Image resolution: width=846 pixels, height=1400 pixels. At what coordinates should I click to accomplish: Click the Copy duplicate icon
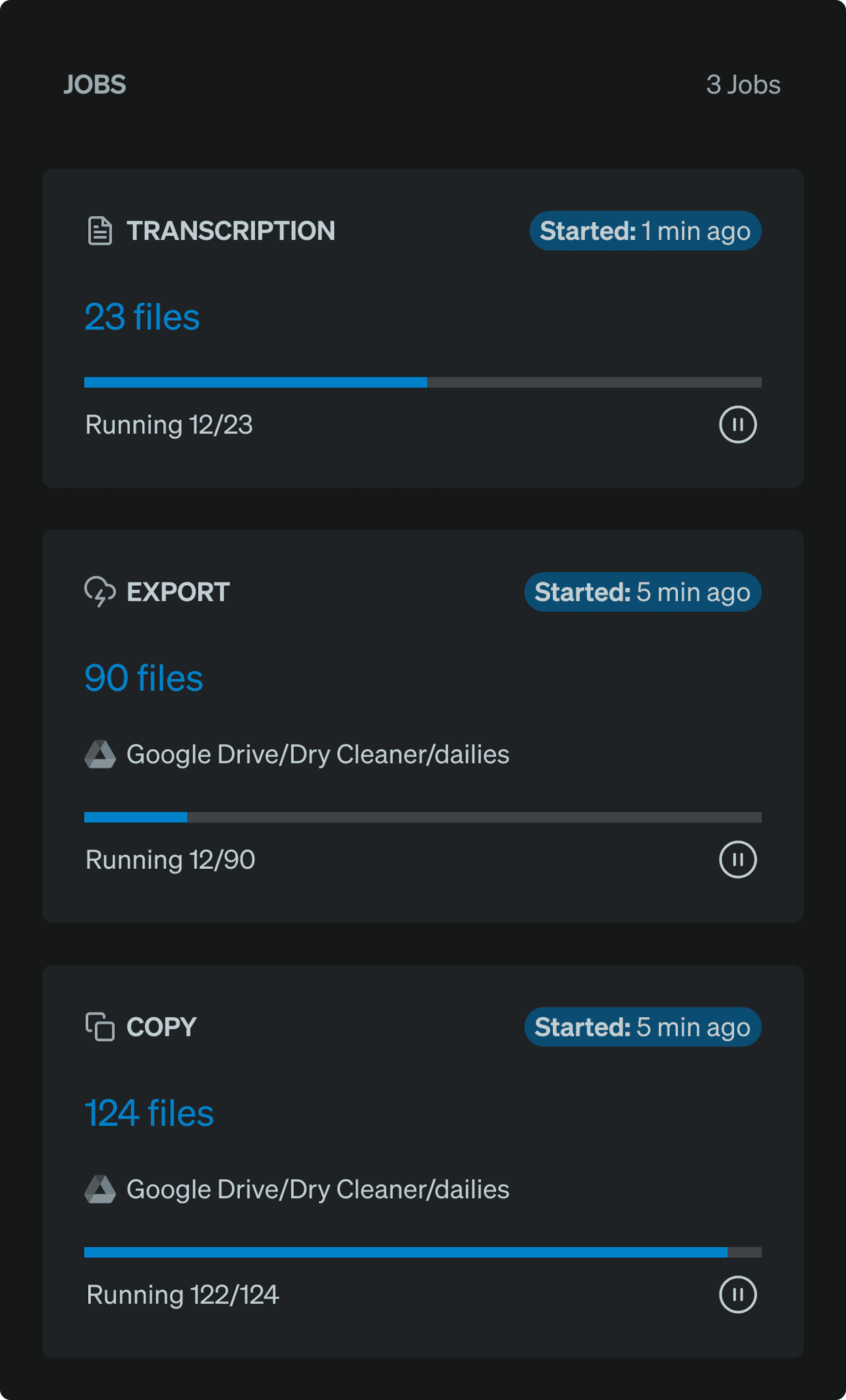coord(100,1027)
